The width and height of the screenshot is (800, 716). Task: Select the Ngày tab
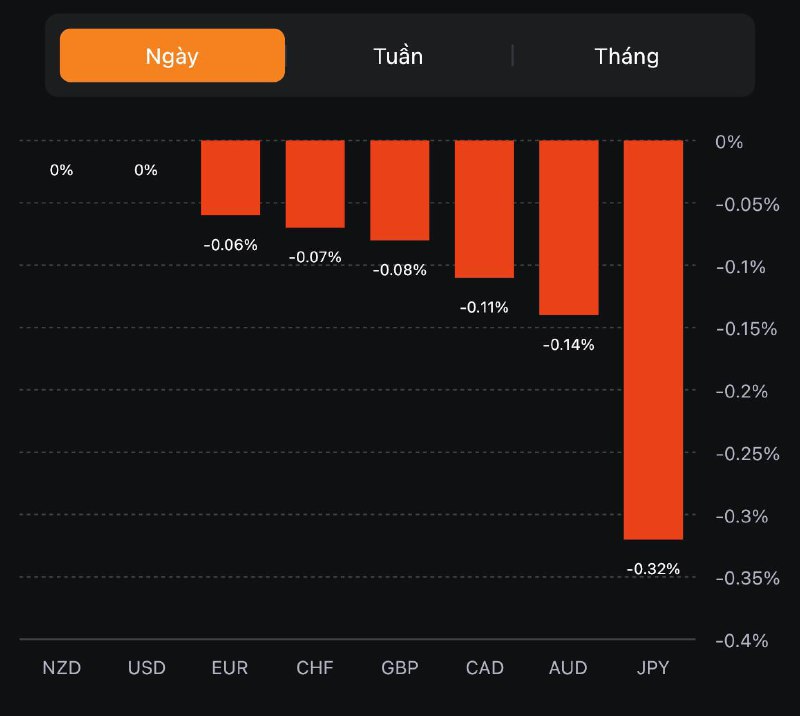tap(172, 55)
